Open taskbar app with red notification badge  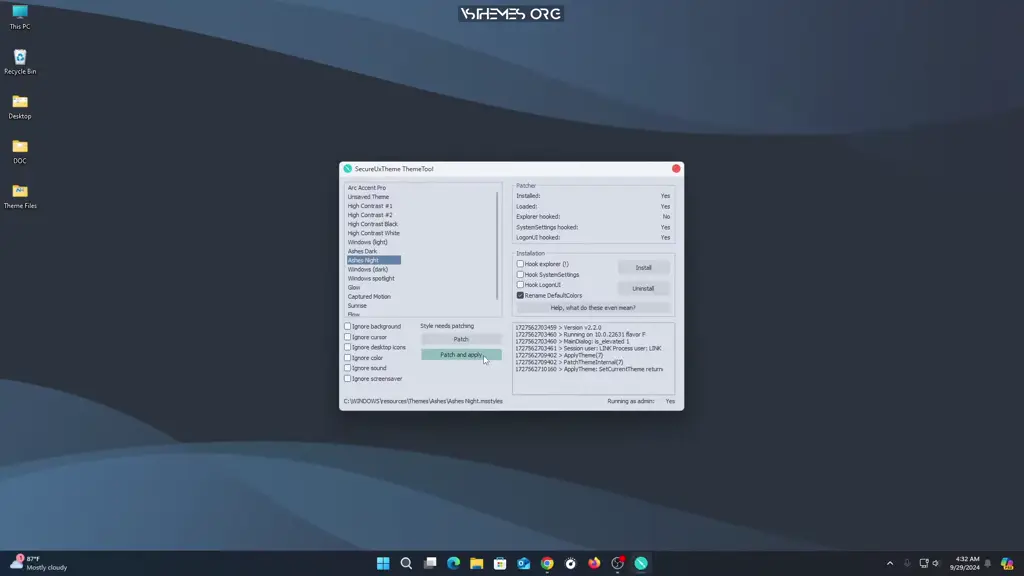coord(617,563)
